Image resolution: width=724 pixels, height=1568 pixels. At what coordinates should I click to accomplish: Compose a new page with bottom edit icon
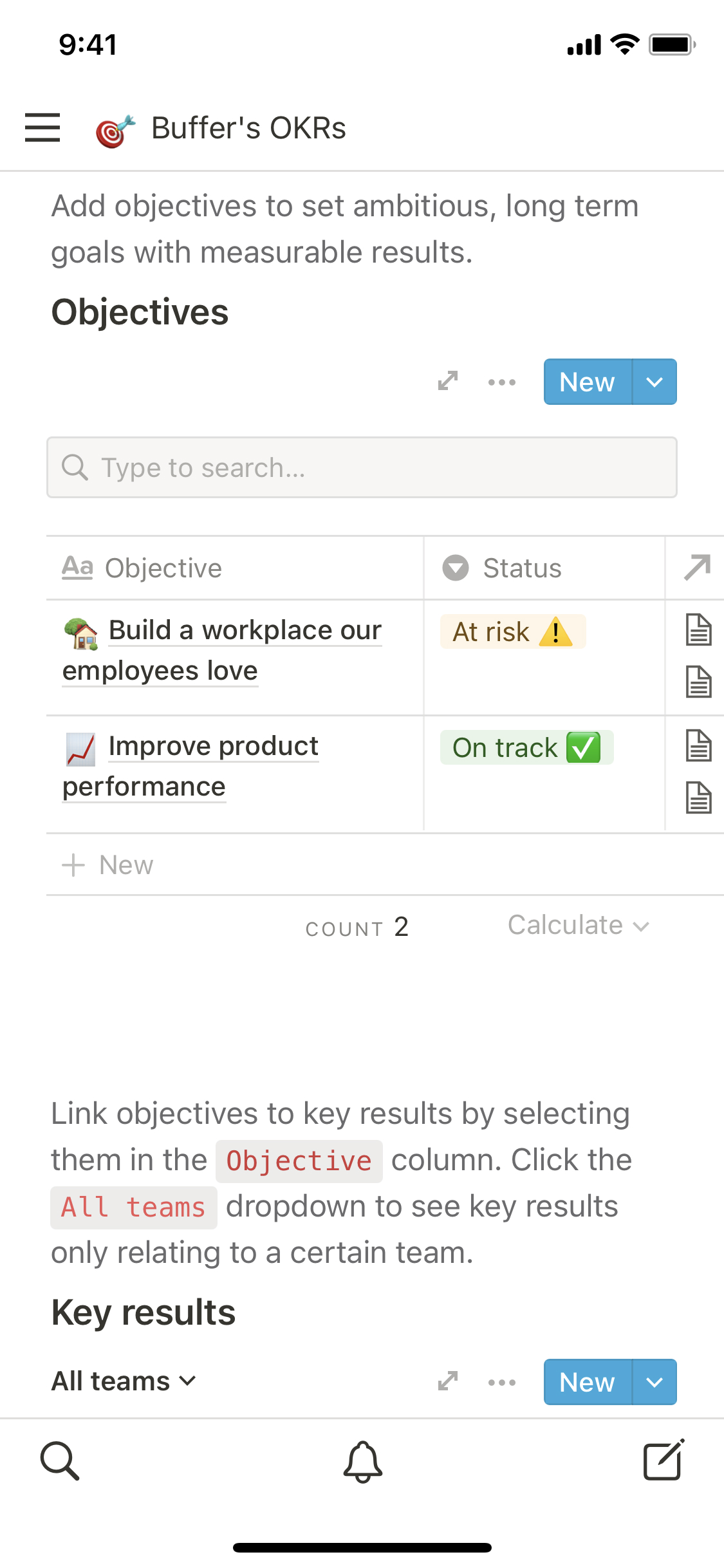click(x=664, y=1461)
